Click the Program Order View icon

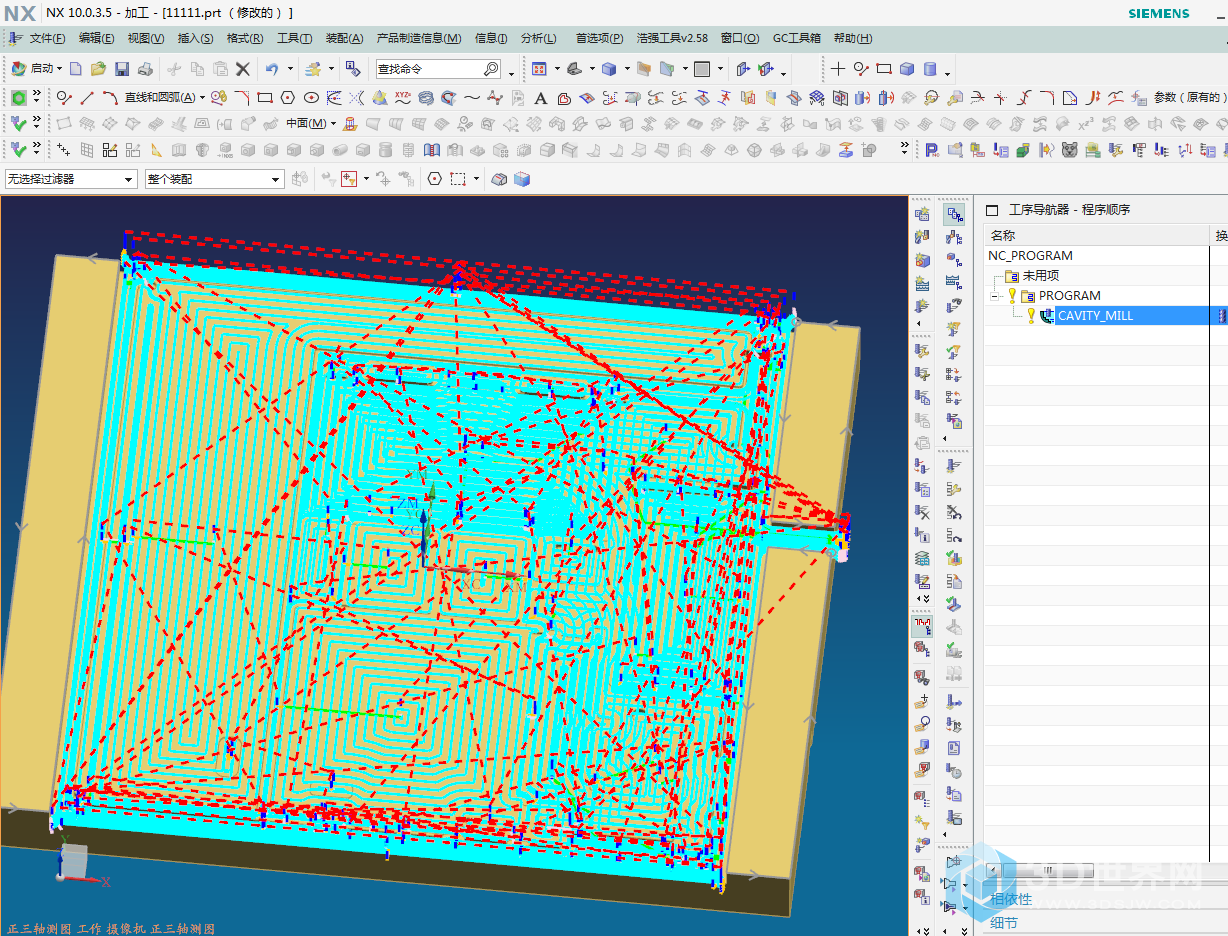[x=954, y=214]
